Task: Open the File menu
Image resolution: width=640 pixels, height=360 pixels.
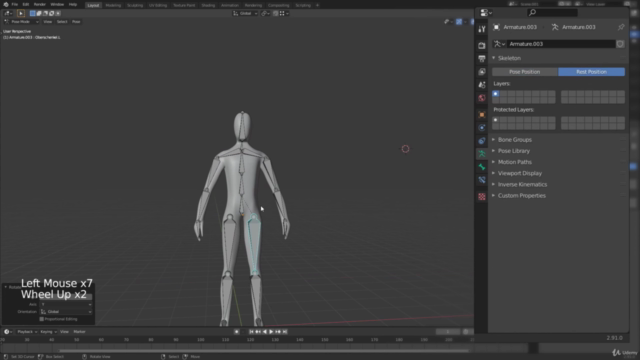Action: [x=15, y=4]
